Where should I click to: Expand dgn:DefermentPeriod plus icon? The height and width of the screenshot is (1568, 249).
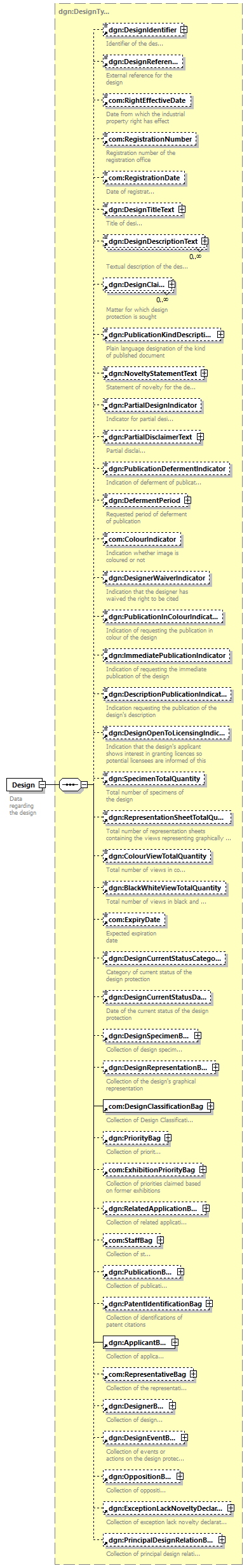(x=187, y=500)
